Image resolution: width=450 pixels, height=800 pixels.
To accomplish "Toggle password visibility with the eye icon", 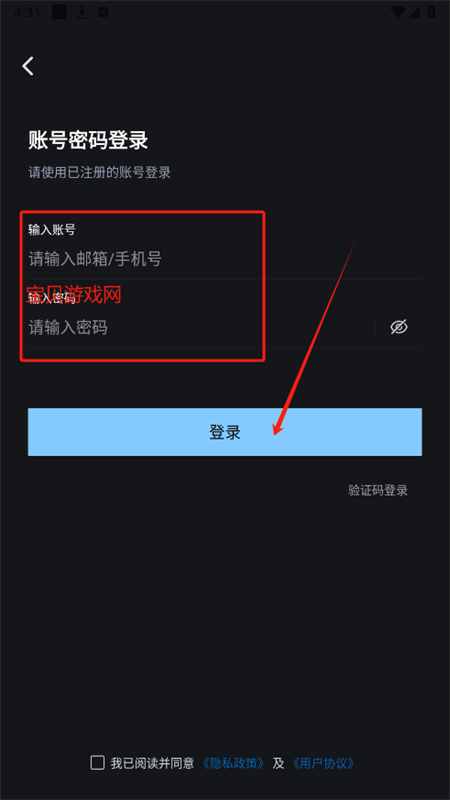I will click(399, 327).
